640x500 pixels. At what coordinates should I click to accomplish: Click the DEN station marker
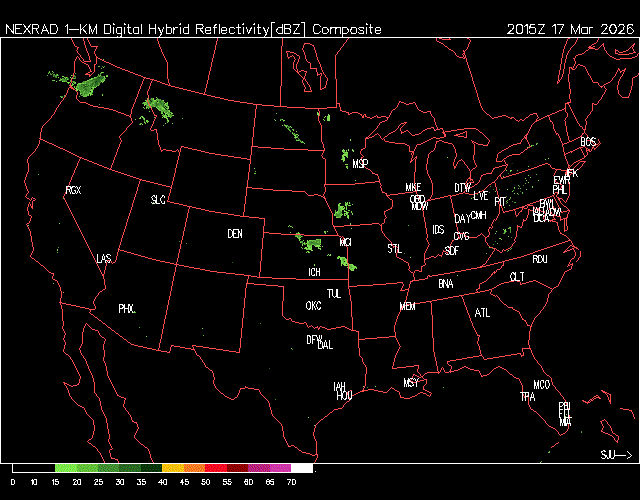click(x=235, y=234)
